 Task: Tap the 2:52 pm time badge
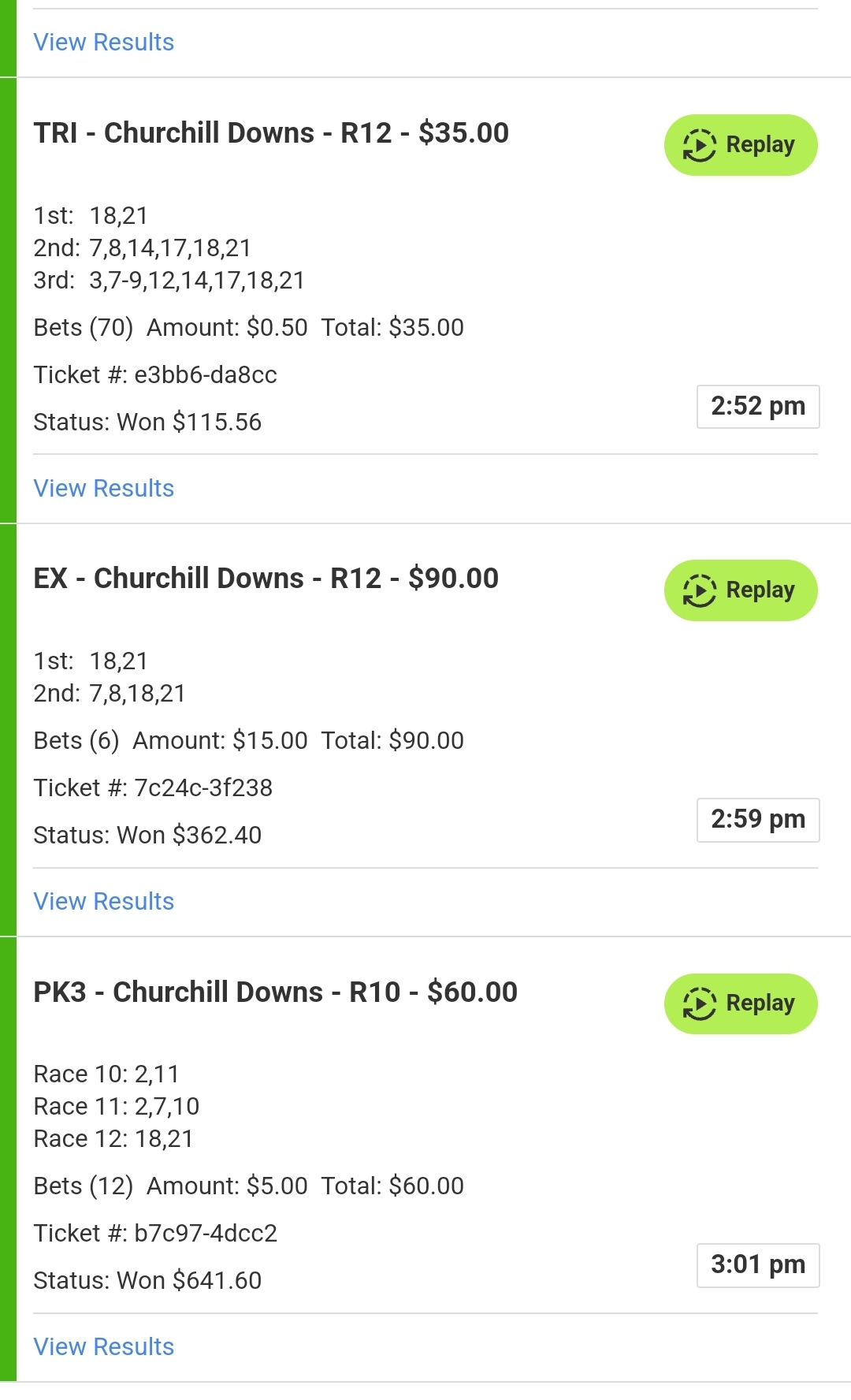click(758, 407)
